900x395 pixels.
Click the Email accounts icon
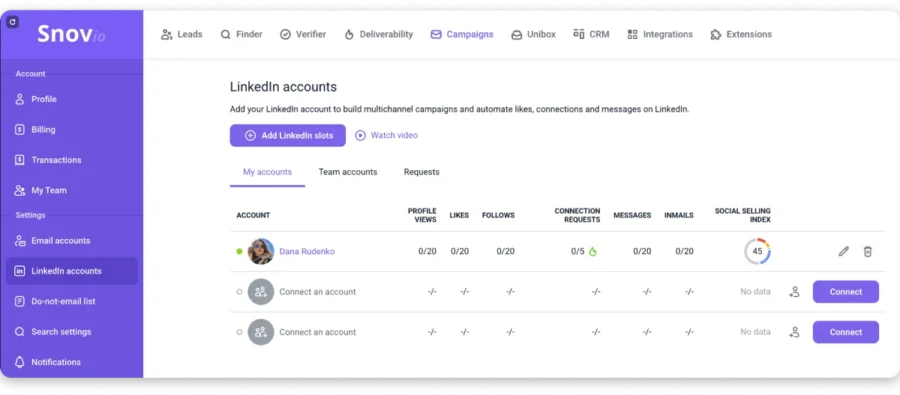point(20,241)
